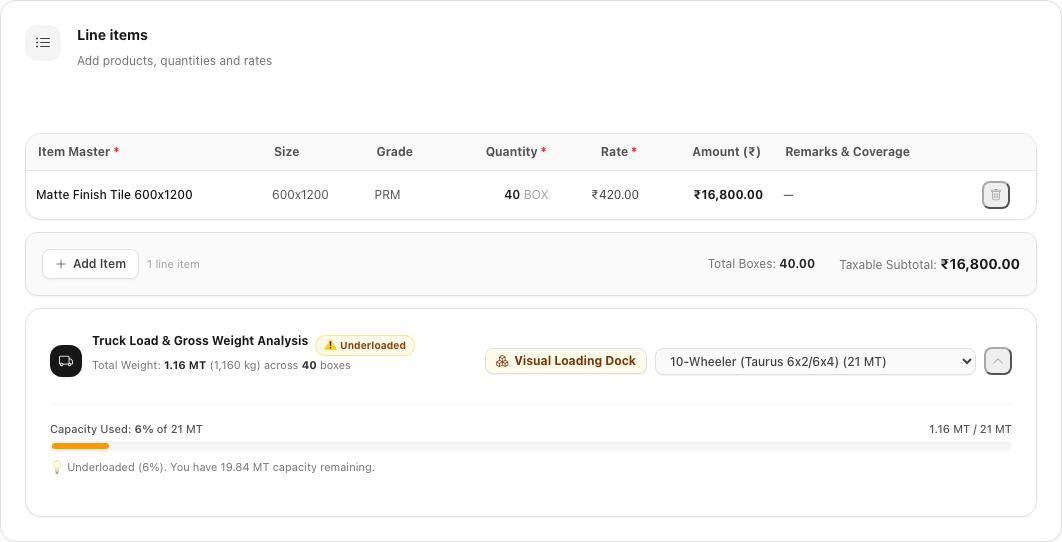Open the truck type dropdown

pyautogui.click(x=815, y=362)
